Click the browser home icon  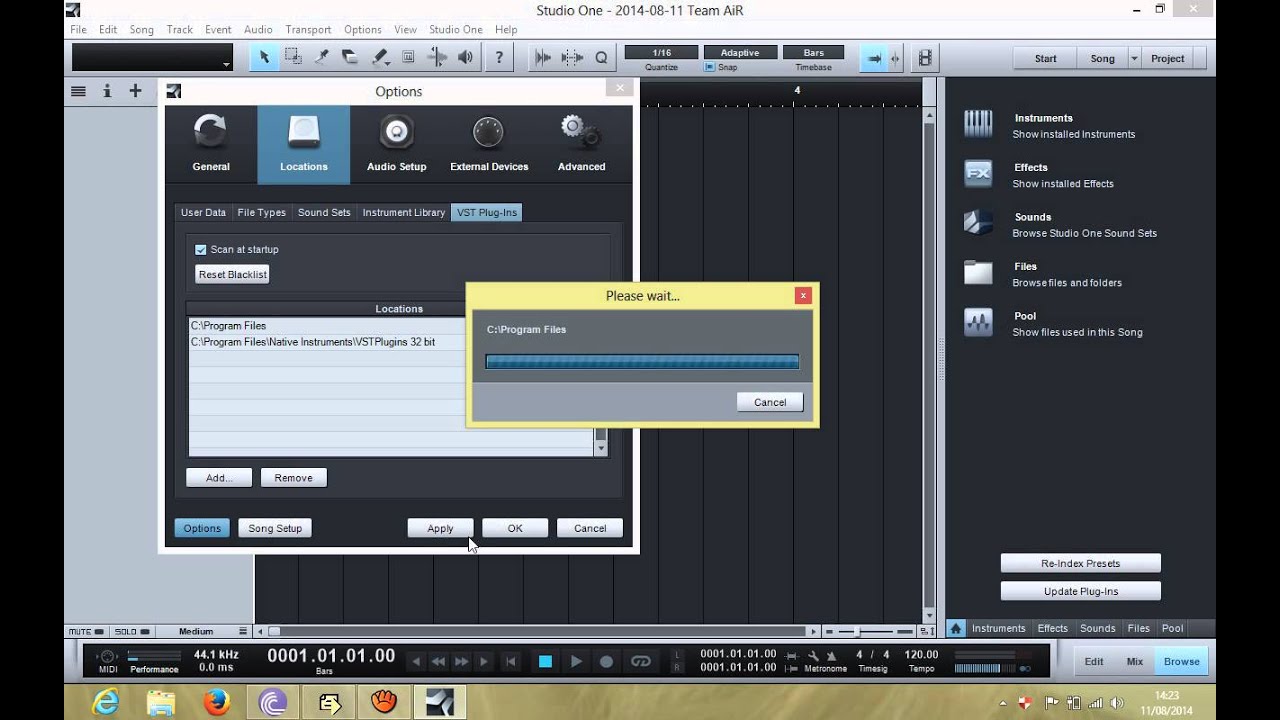pyautogui.click(x=956, y=628)
